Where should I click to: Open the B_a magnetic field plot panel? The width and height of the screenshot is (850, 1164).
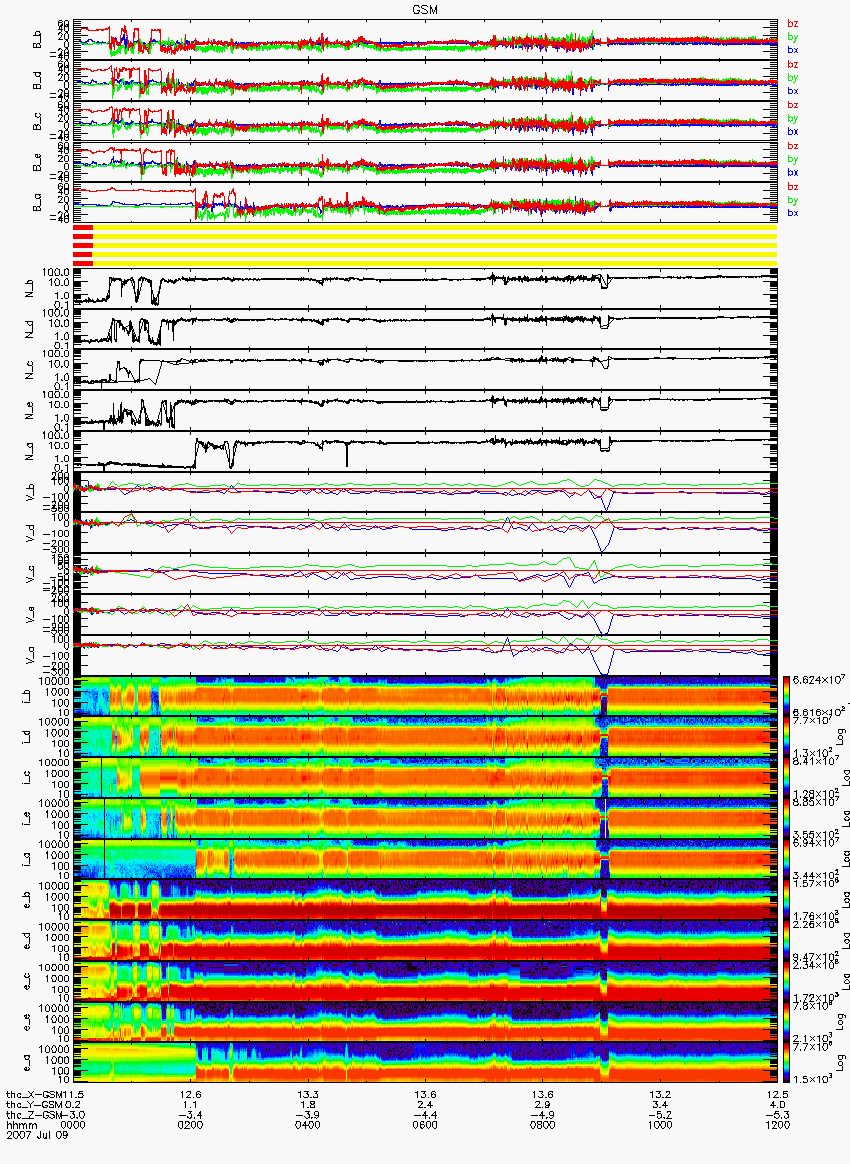423,202
